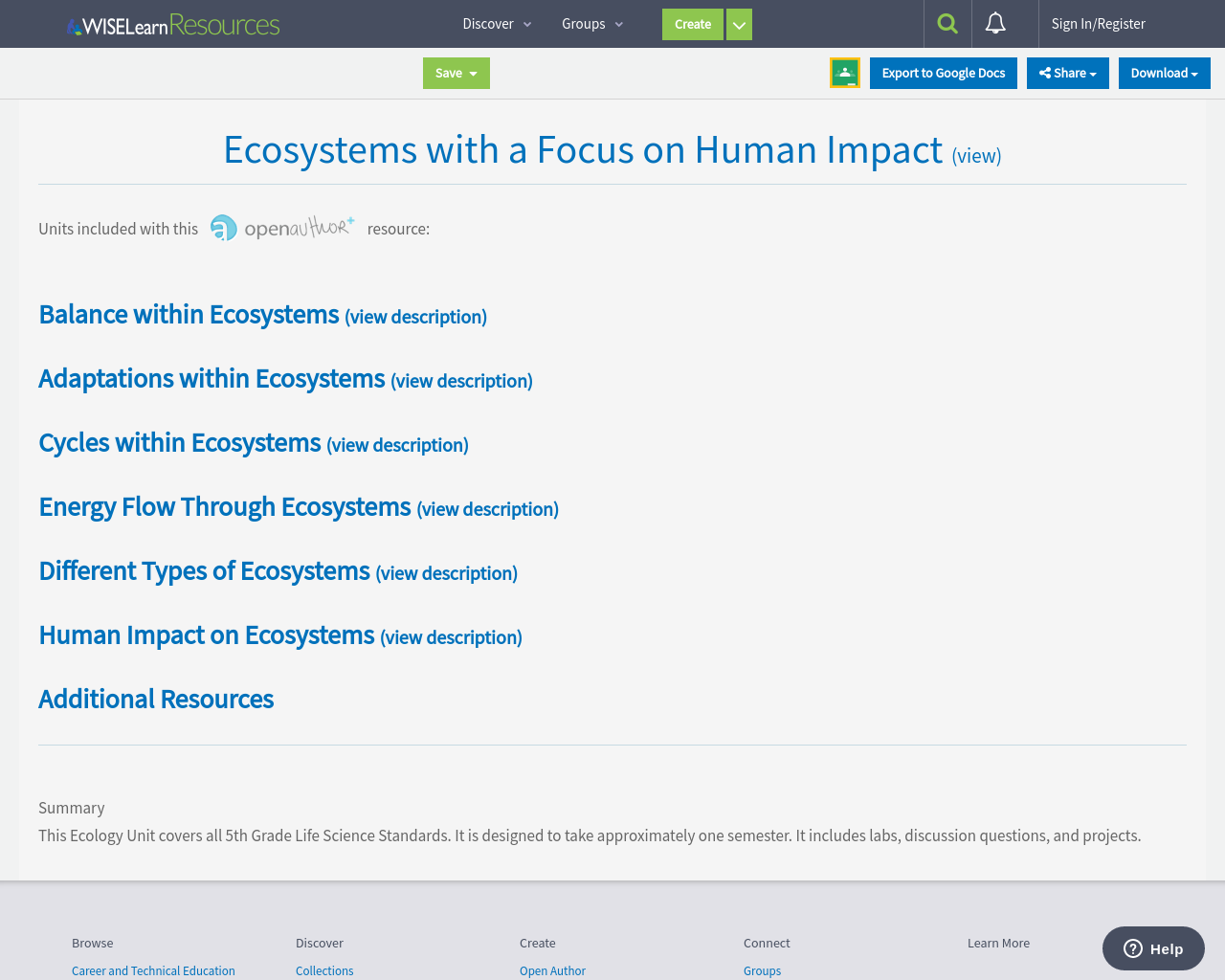Open Career and Technical Education link

153,969
